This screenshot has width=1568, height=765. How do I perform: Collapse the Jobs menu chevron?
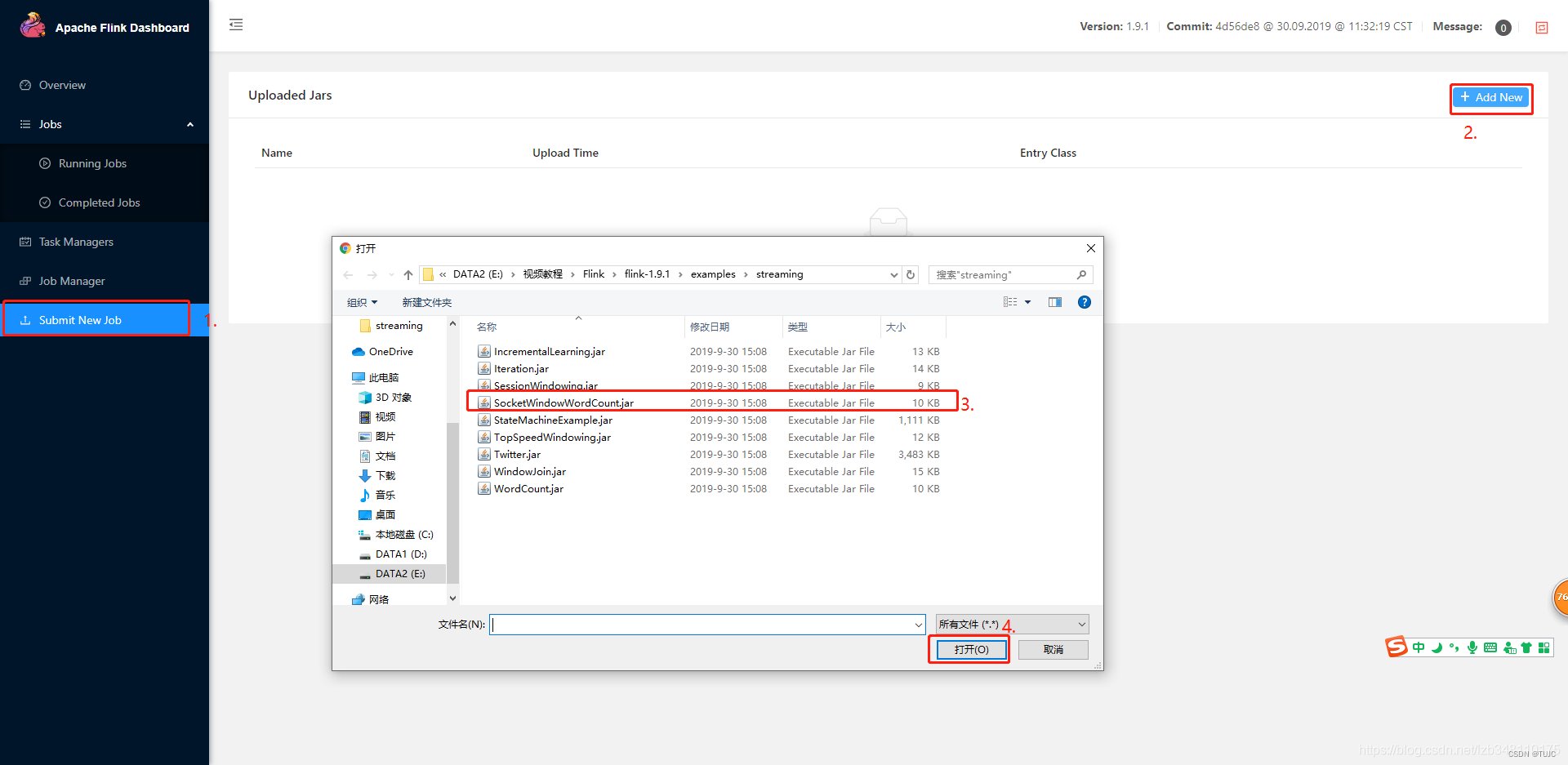(190, 125)
